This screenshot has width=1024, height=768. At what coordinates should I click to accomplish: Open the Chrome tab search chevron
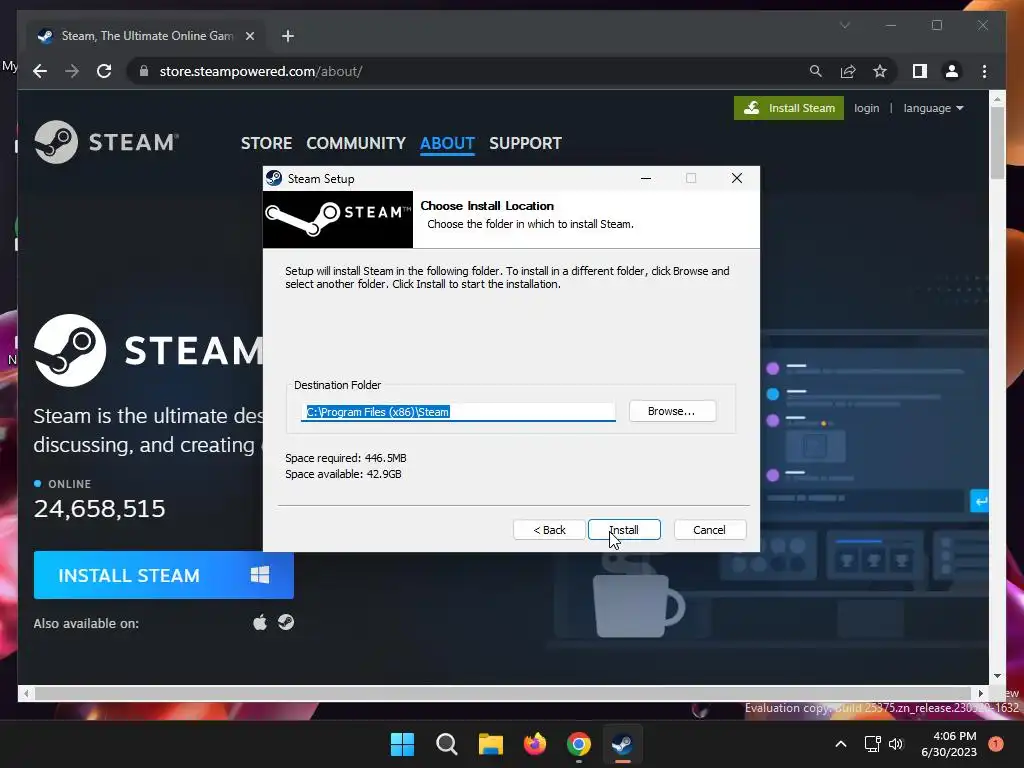point(844,25)
